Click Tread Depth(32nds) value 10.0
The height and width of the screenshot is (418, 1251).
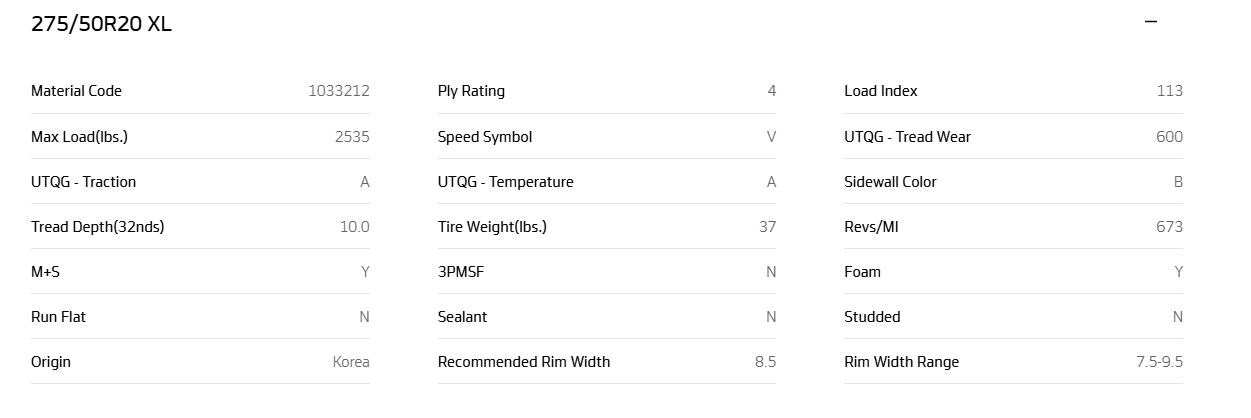click(354, 227)
